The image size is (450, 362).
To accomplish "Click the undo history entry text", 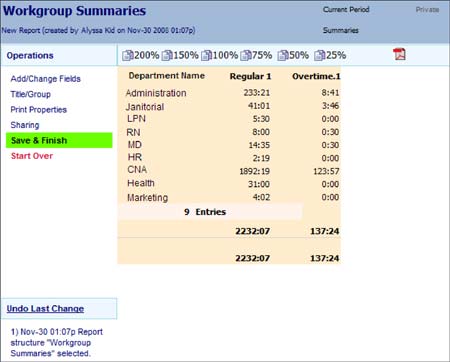I will click(56, 343).
